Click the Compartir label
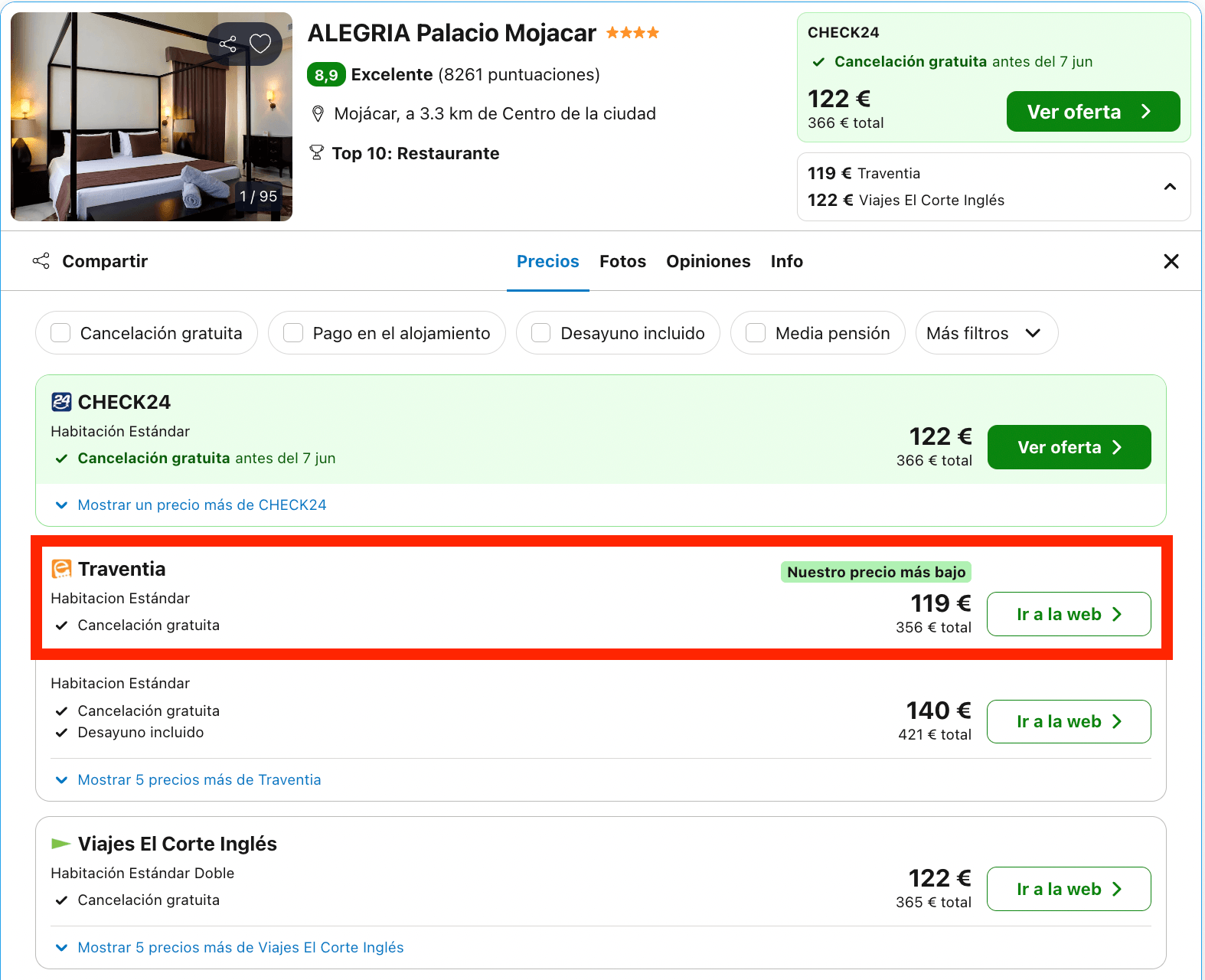The width and height of the screenshot is (1205, 980). point(105,261)
